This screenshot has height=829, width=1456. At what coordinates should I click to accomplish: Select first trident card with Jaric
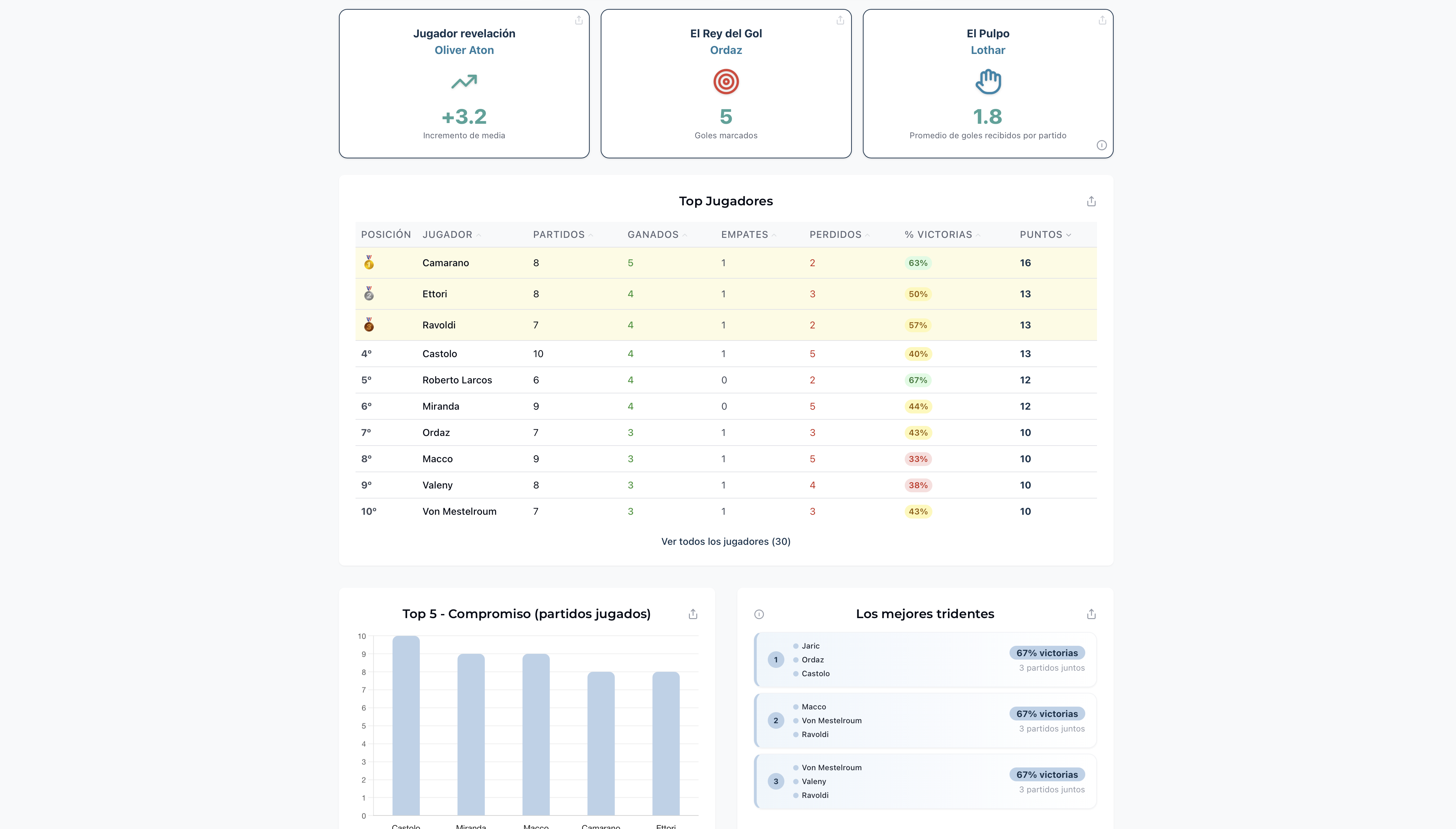(924, 660)
